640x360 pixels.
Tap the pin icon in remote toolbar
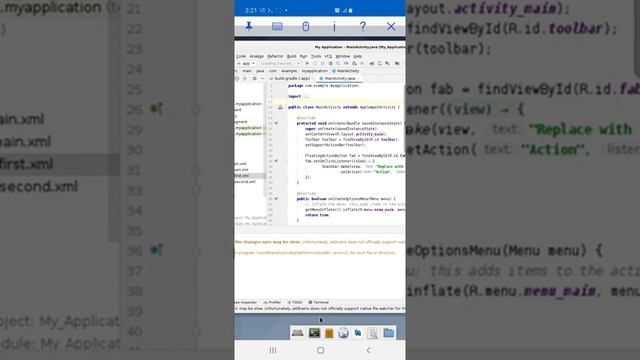(249, 27)
